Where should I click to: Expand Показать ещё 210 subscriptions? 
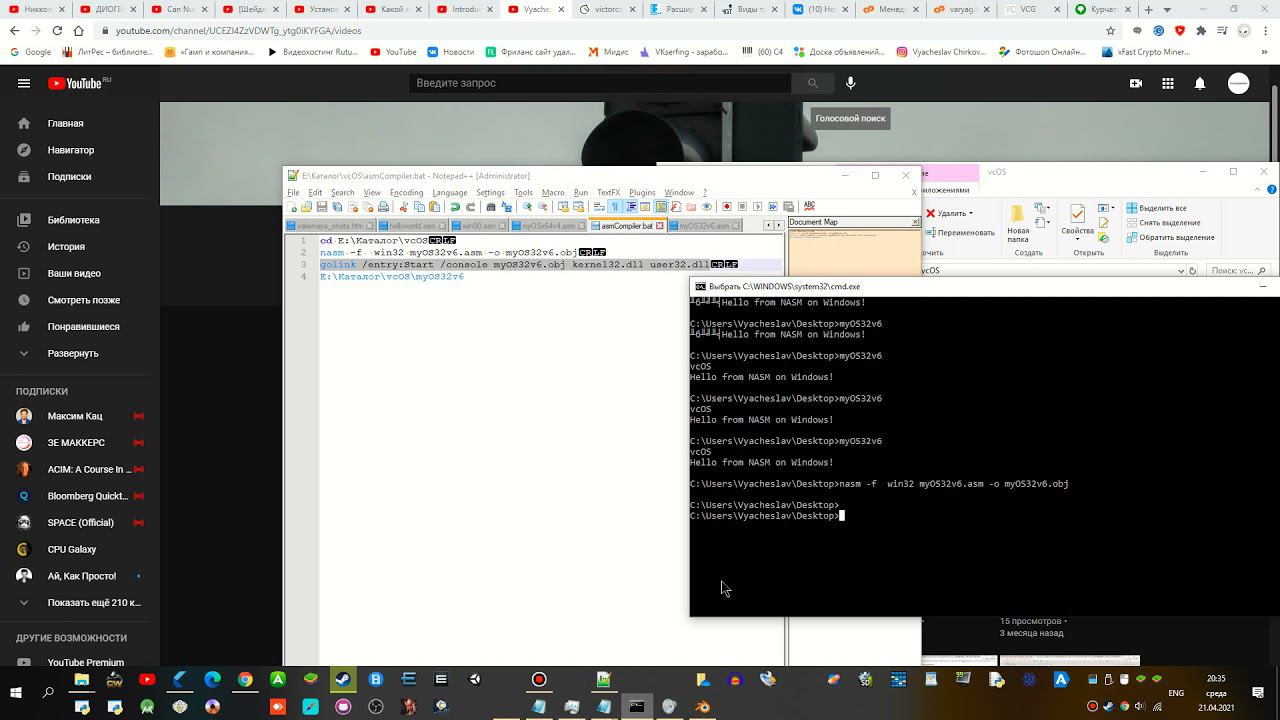pyautogui.click(x=80, y=602)
